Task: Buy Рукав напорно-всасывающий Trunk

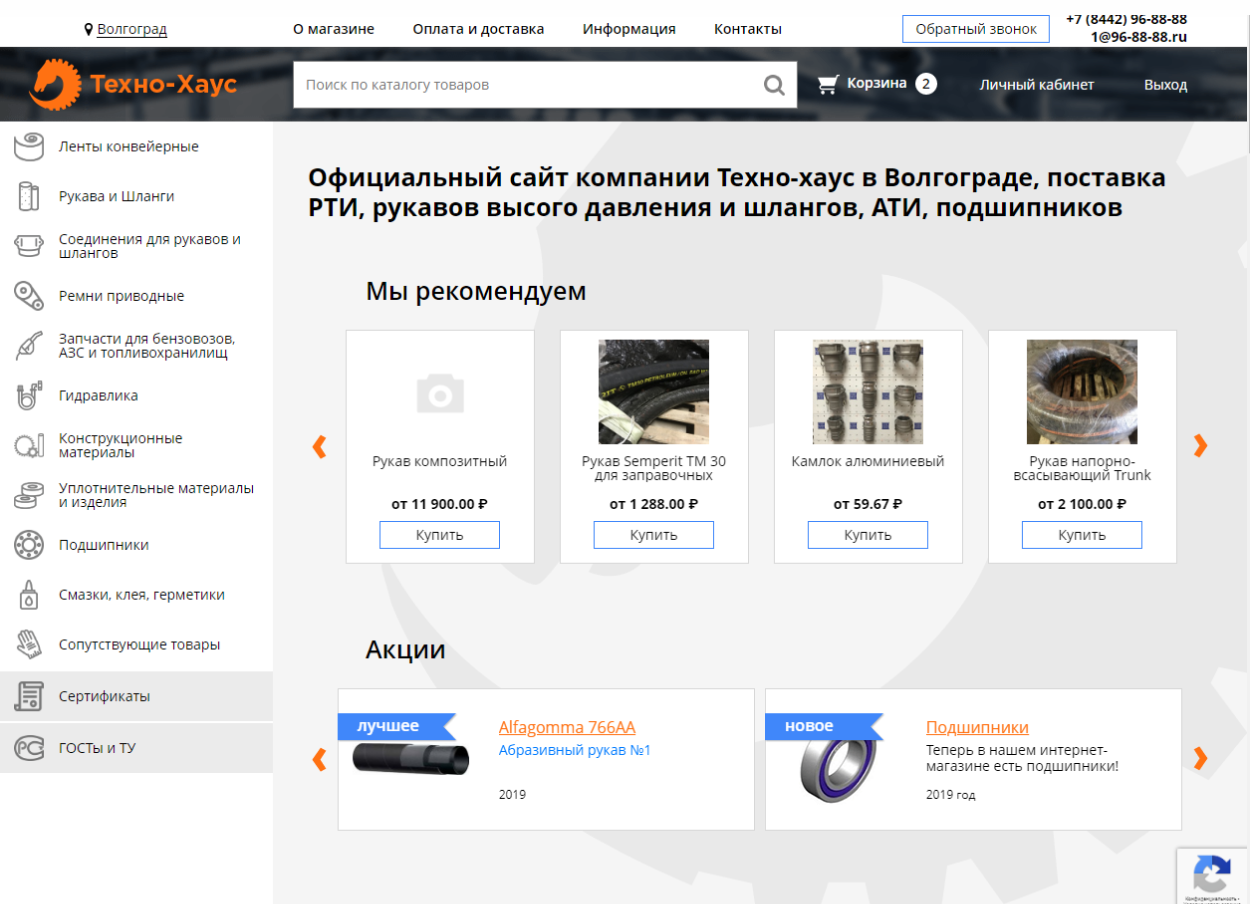Action: [x=1082, y=535]
